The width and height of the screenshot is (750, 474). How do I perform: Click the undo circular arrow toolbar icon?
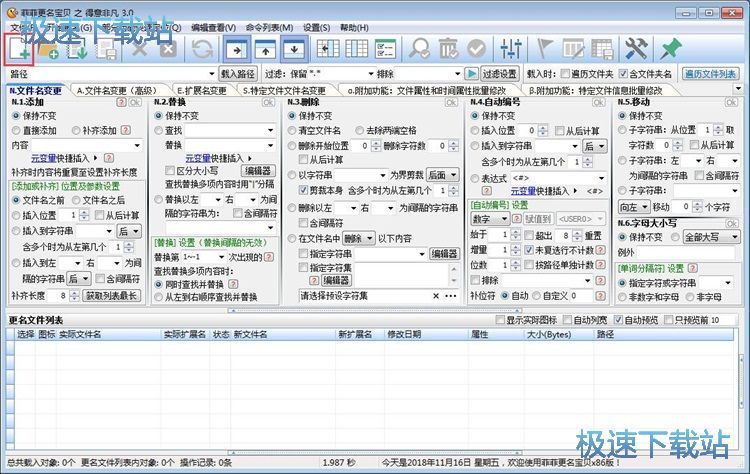pyautogui.click(x=202, y=48)
